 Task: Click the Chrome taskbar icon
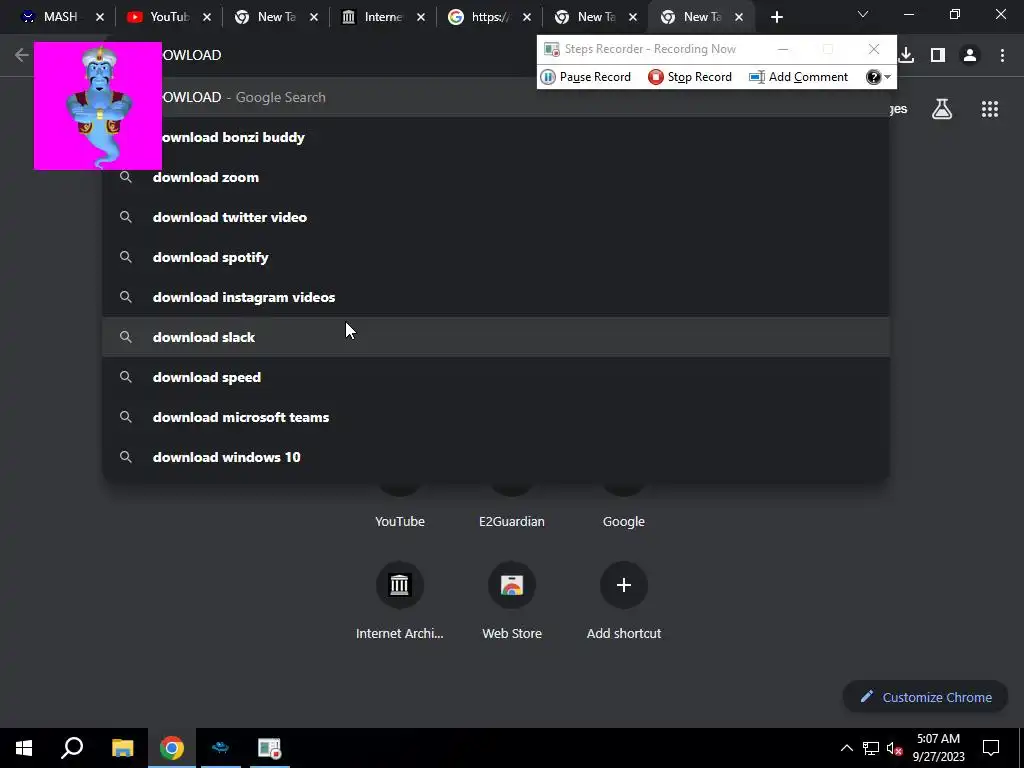pyautogui.click(x=172, y=748)
